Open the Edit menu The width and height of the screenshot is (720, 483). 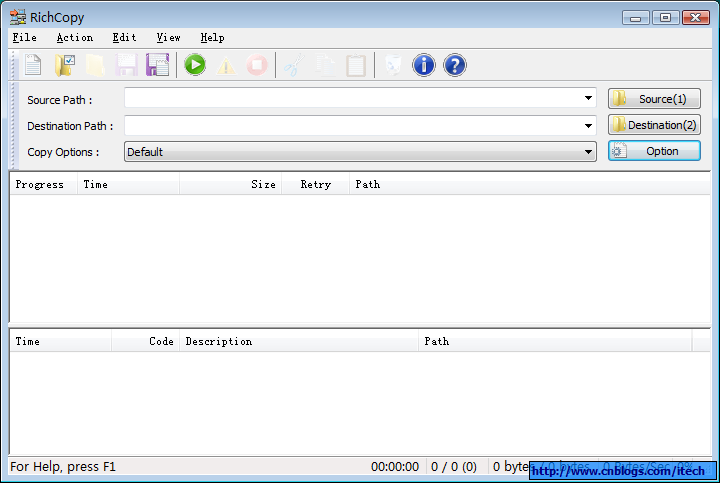tap(124, 38)
